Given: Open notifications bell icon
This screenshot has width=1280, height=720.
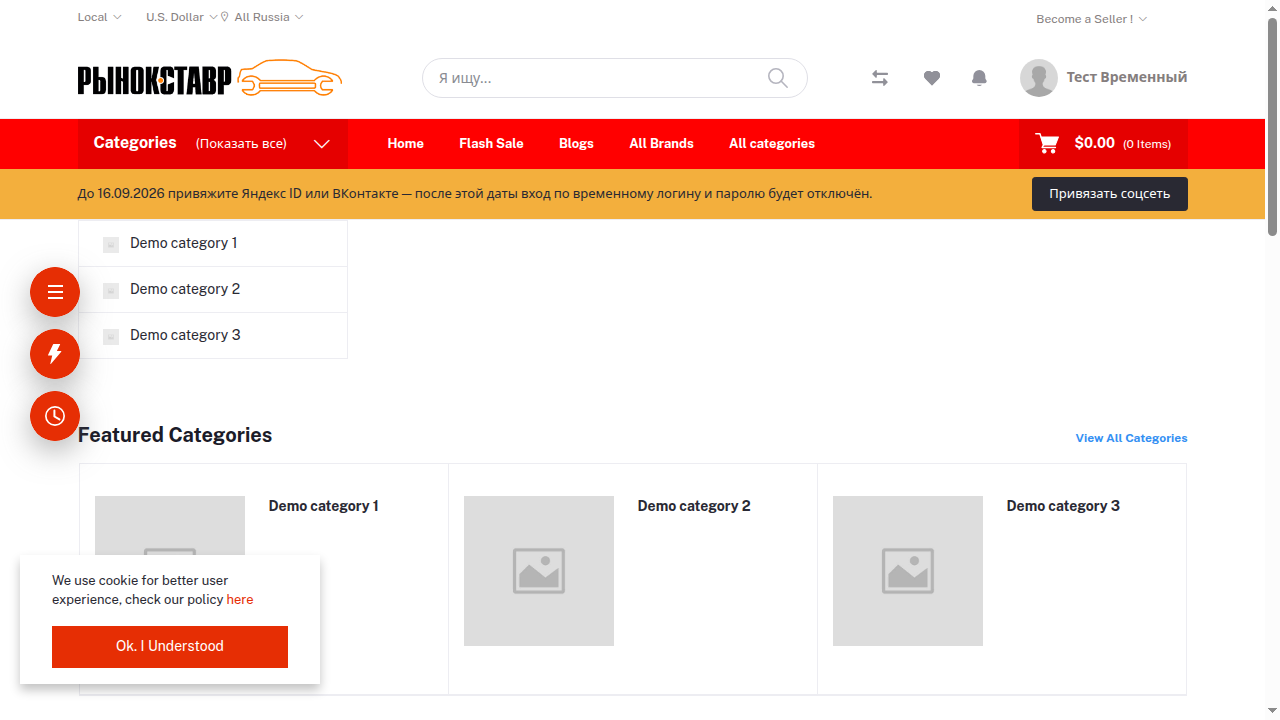Looking at the screenshot, I should tap(980, 78).
